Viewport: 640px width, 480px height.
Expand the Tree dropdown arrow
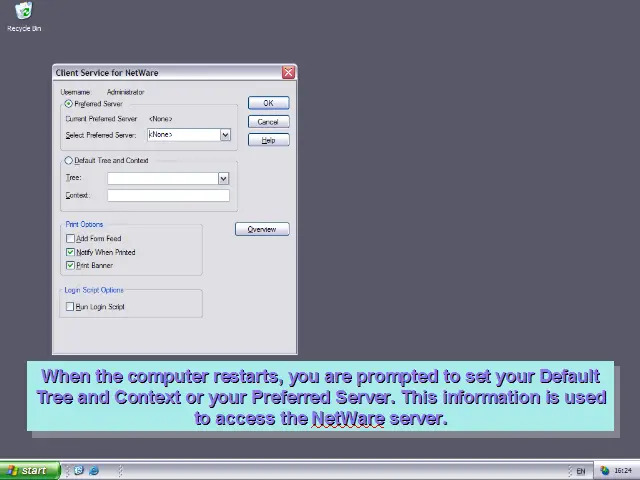pyautogui.click(x=223, y=178)
